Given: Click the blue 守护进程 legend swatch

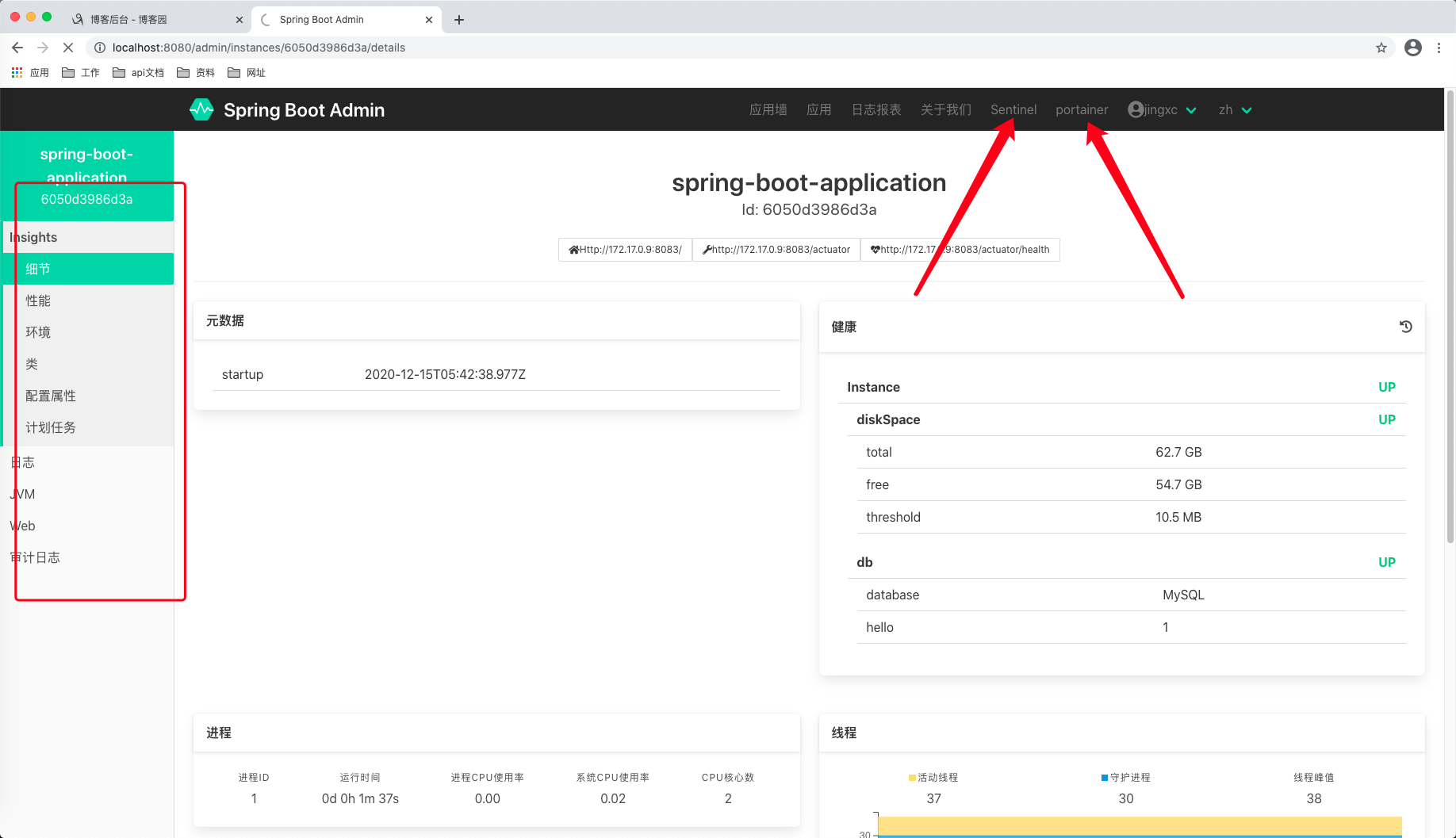Looking at the screenshot, I should point(1105,778).
